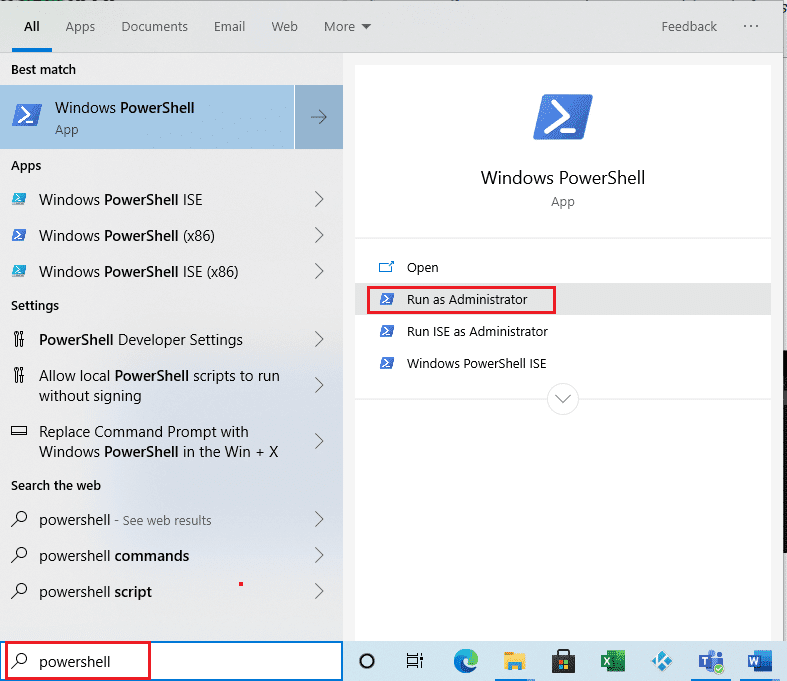Choose Run as Administrator
The image size is (787, 681).
[x=563, y=300]
